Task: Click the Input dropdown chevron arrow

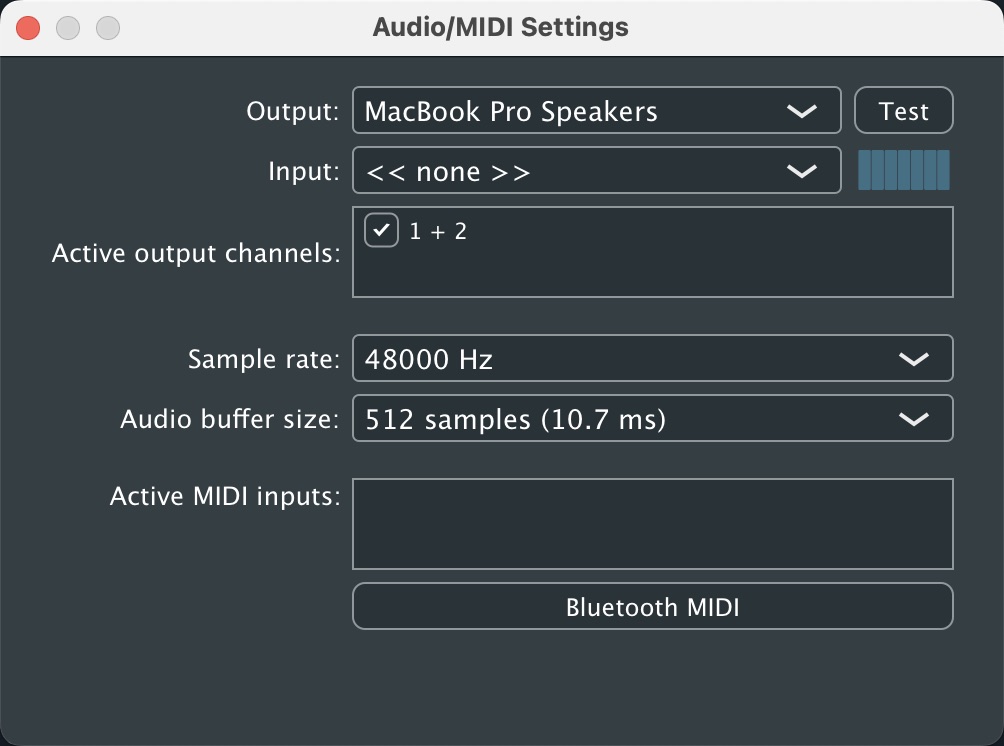Action: [802, 172]
